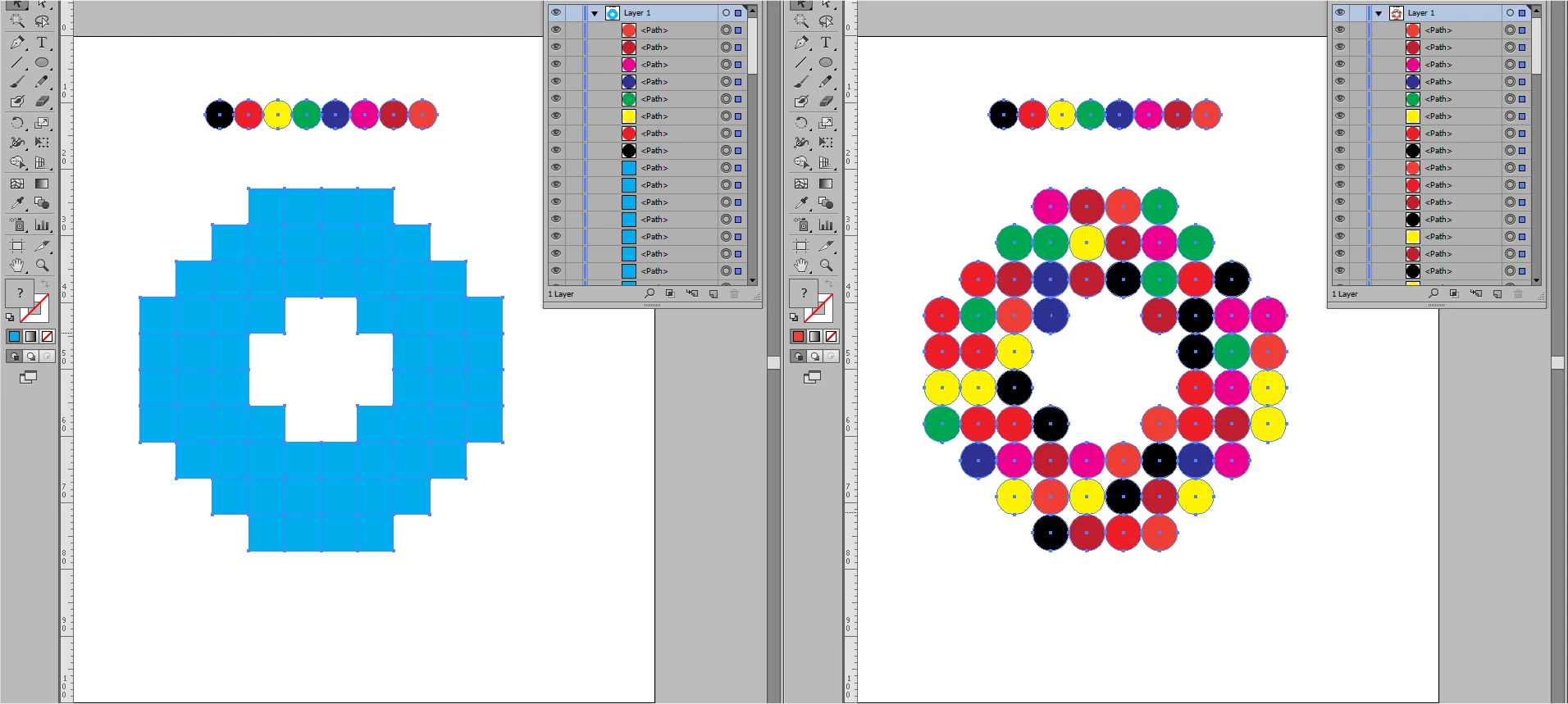Screen dimensions: 1568x704
Task: Pick the Zoom tool in right window
Action: 826,266
